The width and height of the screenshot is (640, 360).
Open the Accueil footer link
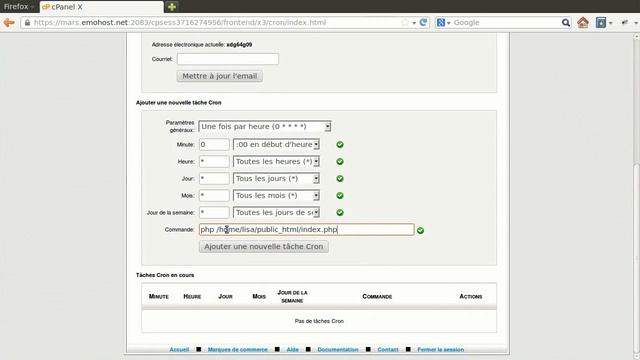pyautogui.click(x=179, y=349)
